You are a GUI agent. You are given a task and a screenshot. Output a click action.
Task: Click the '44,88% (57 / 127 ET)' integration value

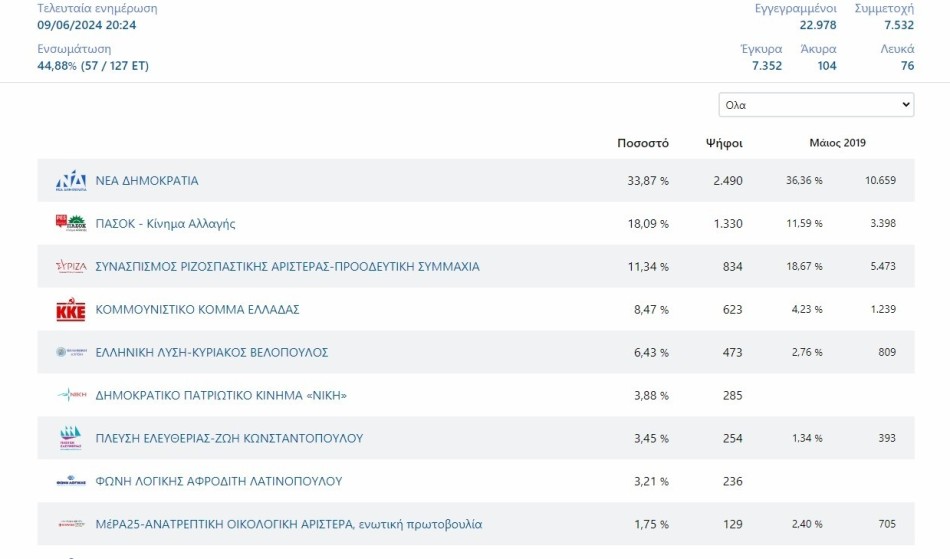point(93,65)
